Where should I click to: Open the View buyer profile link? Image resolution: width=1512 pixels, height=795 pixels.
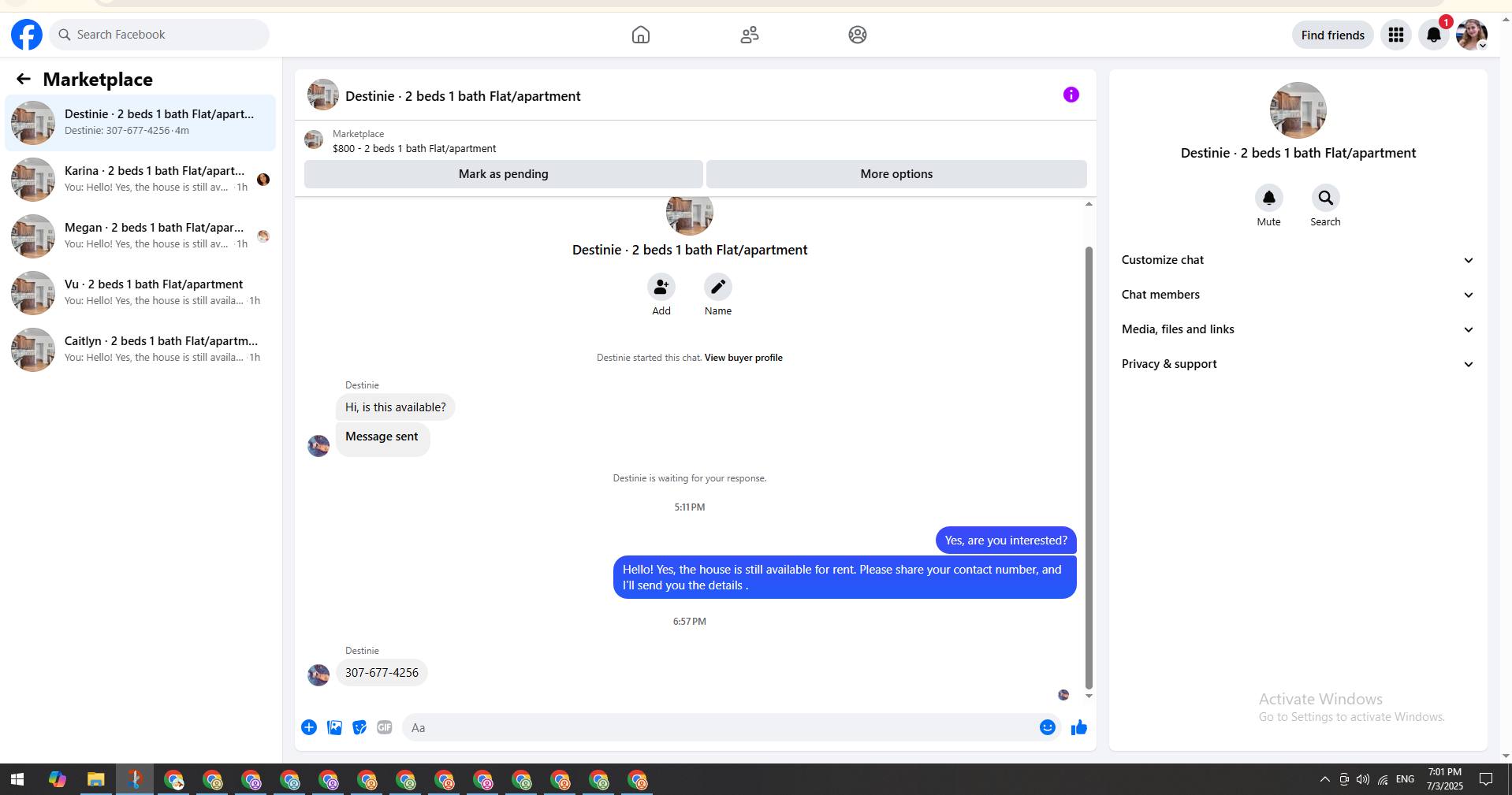click(x=743, y=358)
